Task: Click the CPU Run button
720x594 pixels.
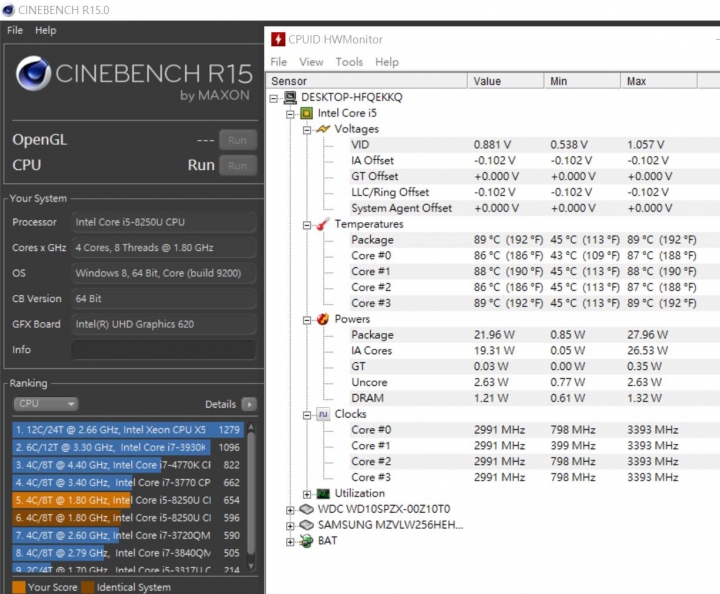Action: coord(237,165)
